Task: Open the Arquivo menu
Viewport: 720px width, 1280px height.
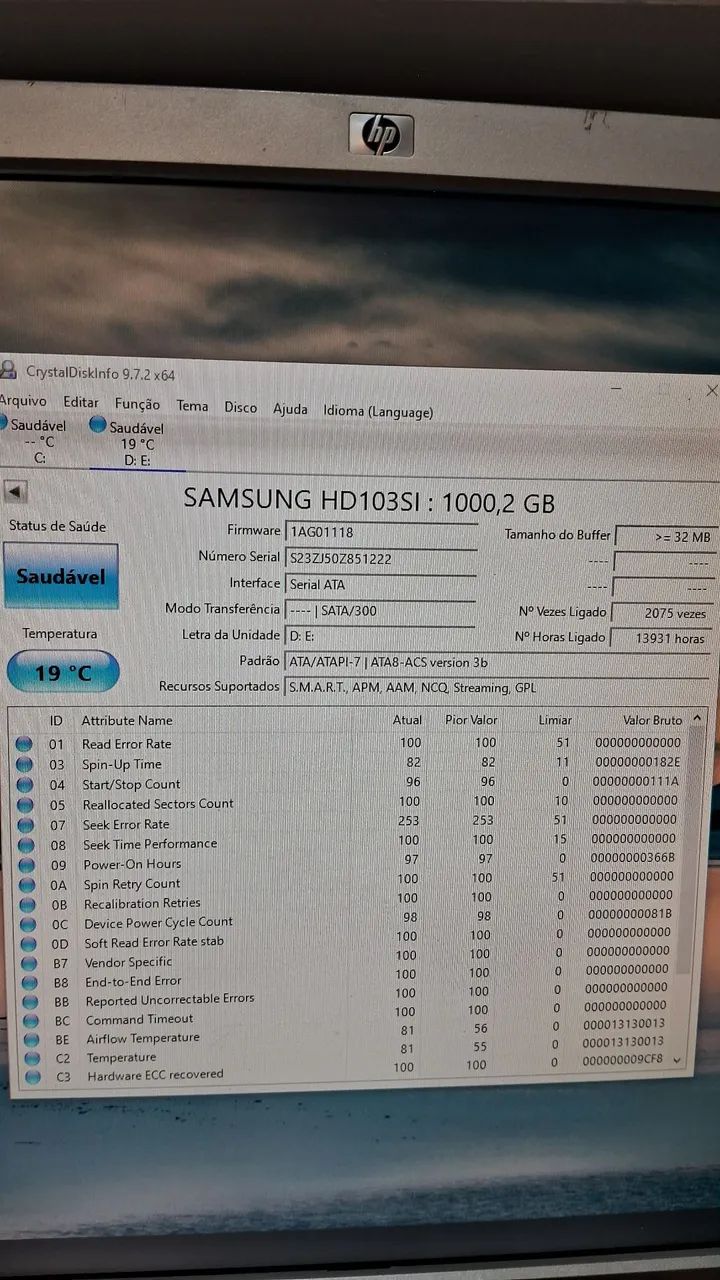Action: (22, 401)
